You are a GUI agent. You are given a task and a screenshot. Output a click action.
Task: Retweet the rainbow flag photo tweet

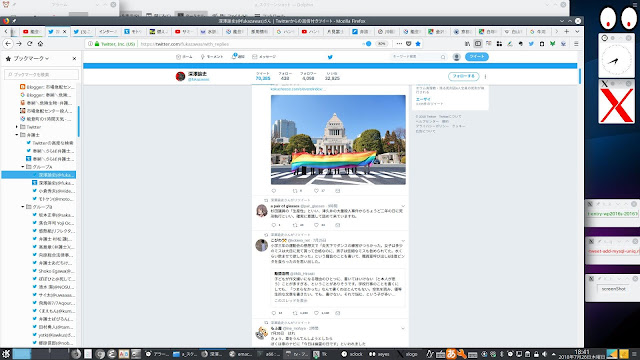295,191
